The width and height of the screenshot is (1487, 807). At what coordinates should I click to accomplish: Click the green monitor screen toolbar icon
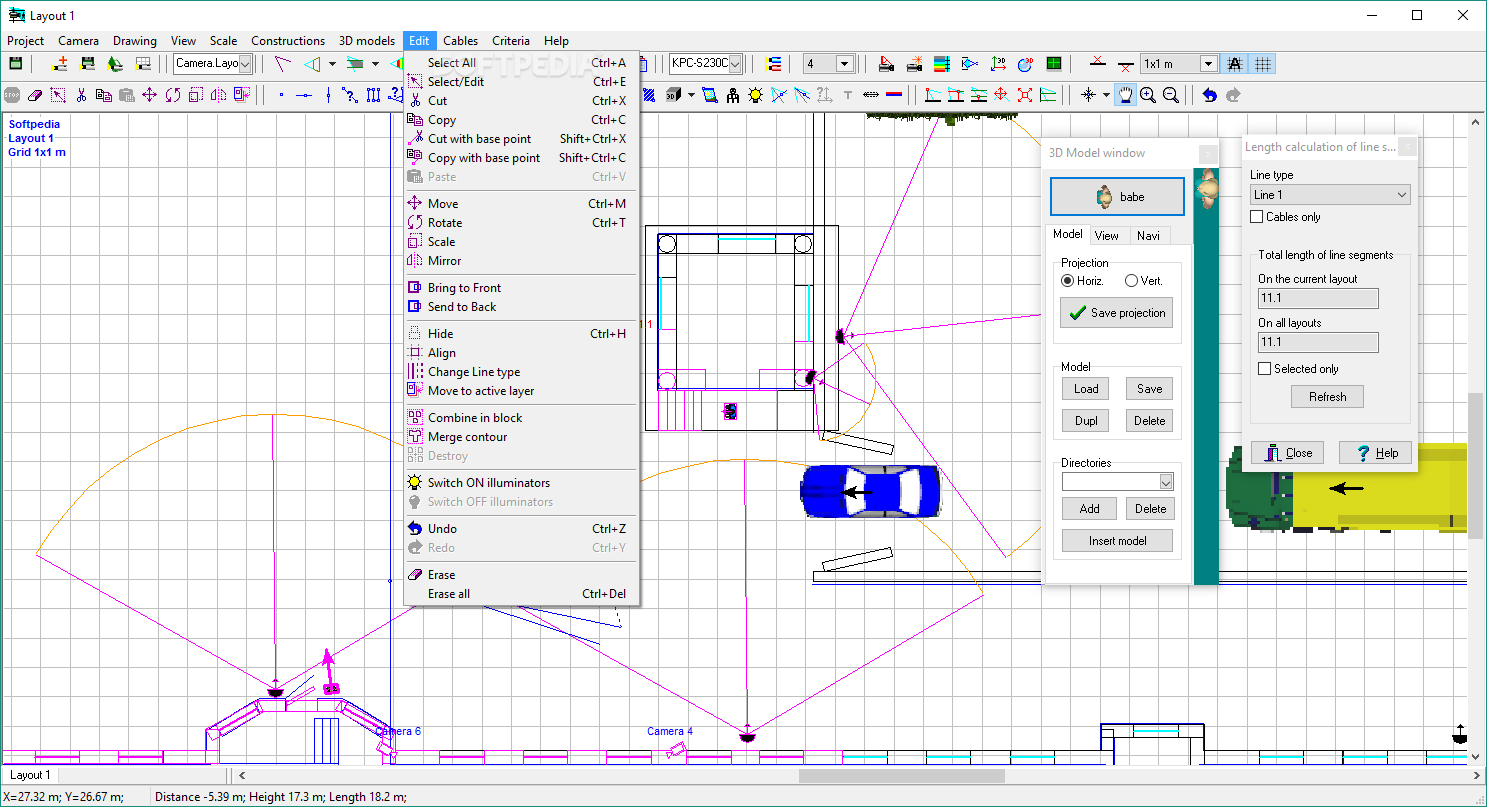[x=1053, y=64]
